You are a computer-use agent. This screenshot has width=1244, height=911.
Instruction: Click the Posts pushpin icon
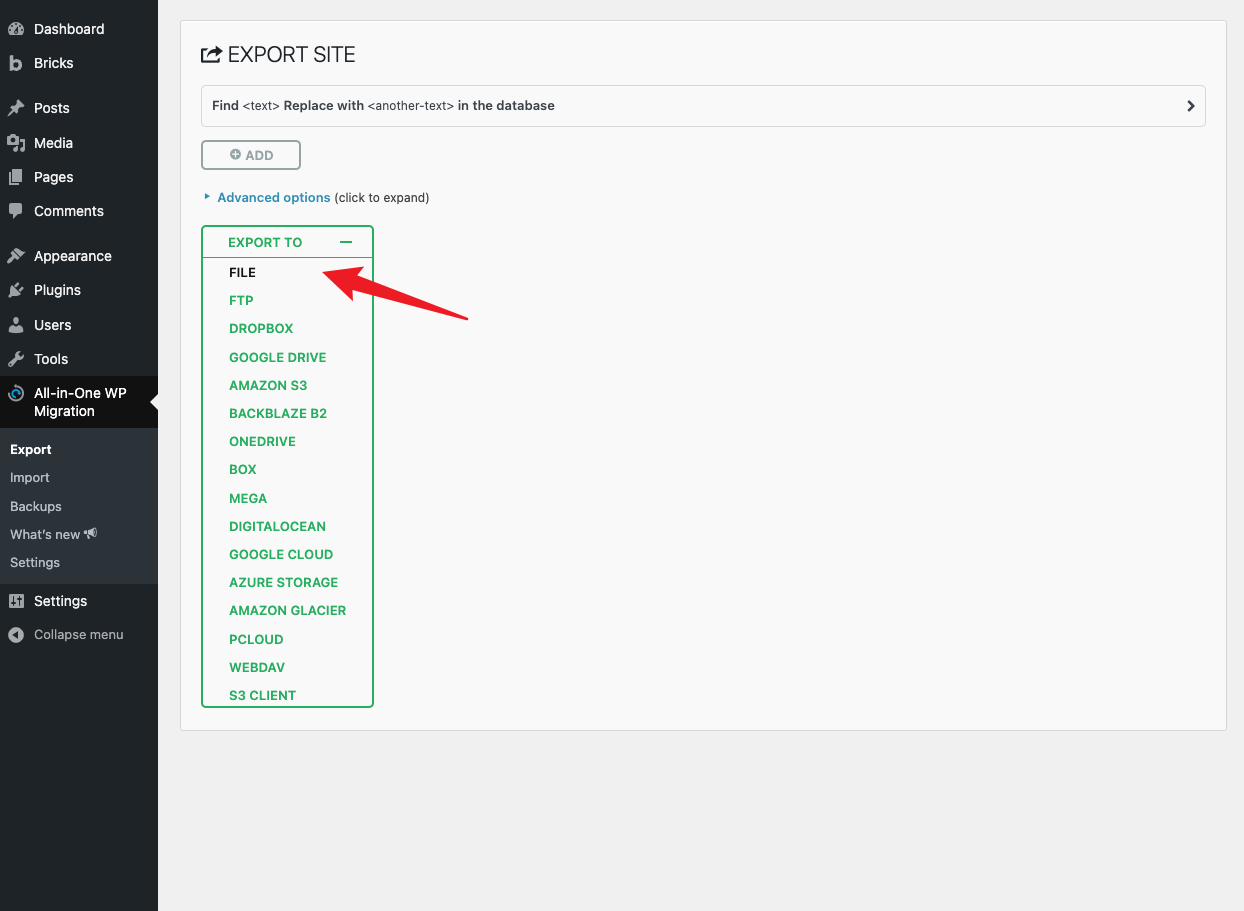pos(16,108)
